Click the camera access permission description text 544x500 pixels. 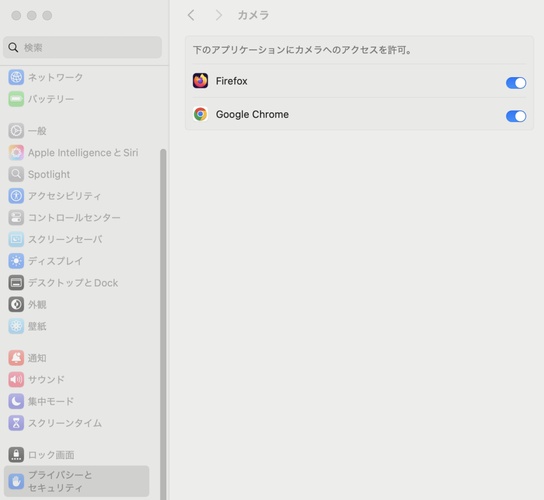pos(302,50)
